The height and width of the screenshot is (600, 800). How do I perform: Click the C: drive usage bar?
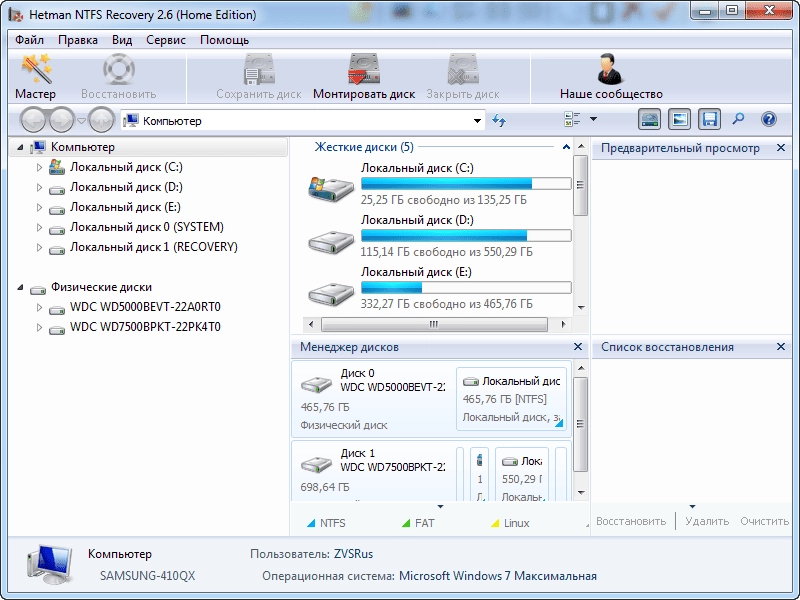(x=466, y=184)
